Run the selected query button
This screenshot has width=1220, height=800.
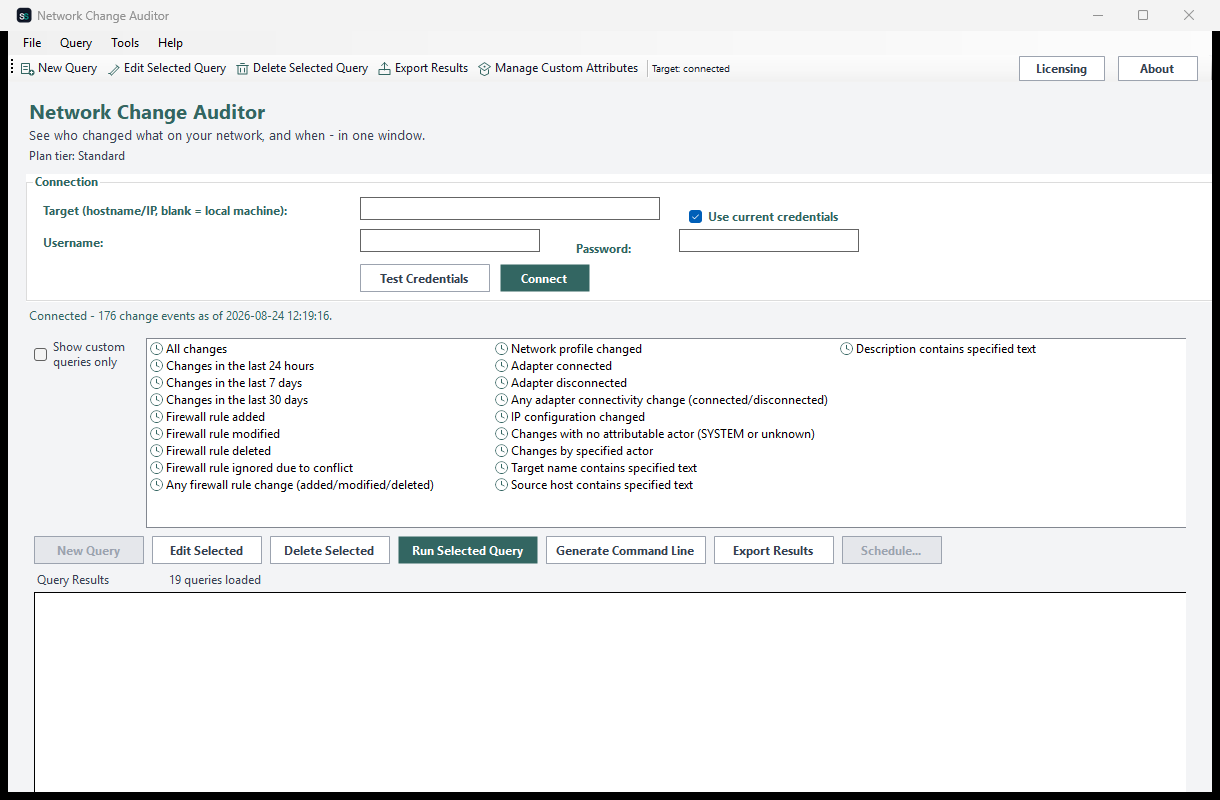(x=467, y=550)
